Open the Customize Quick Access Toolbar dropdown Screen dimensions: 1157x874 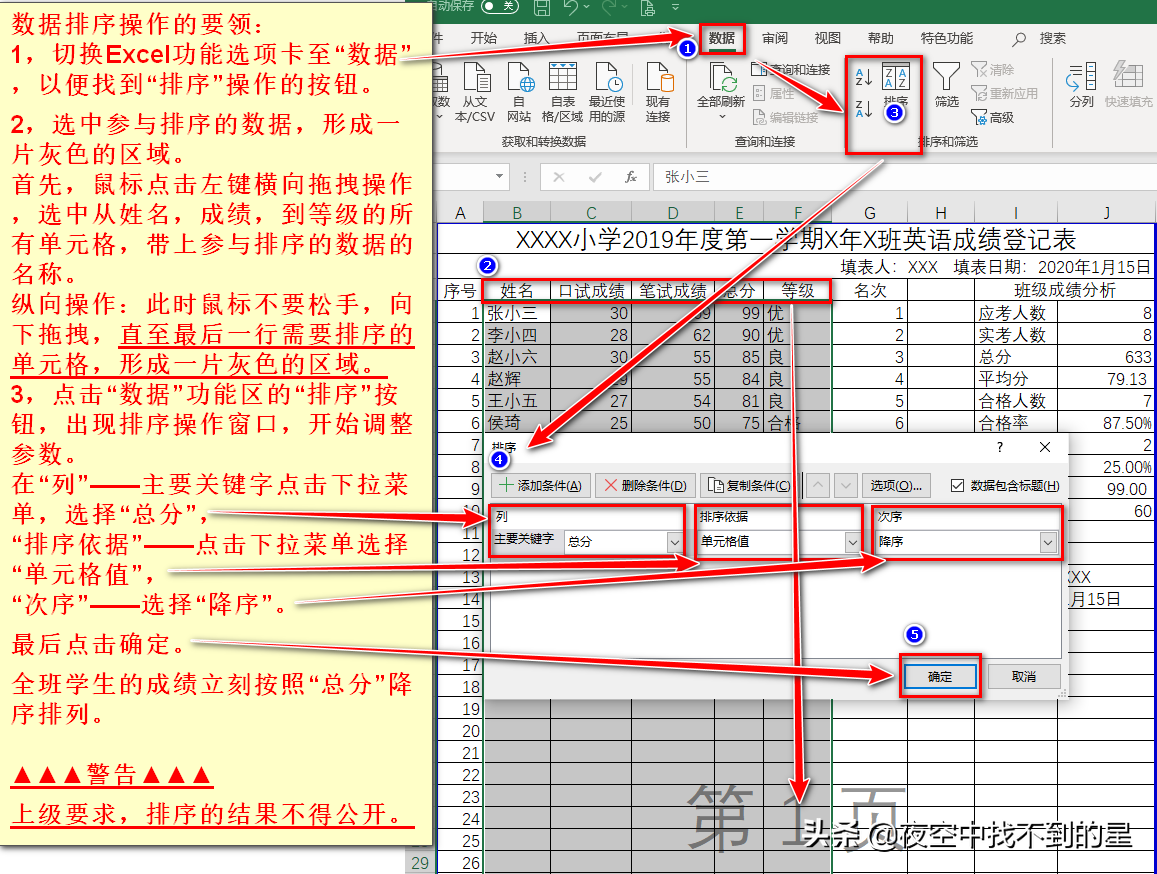[675, 7]
